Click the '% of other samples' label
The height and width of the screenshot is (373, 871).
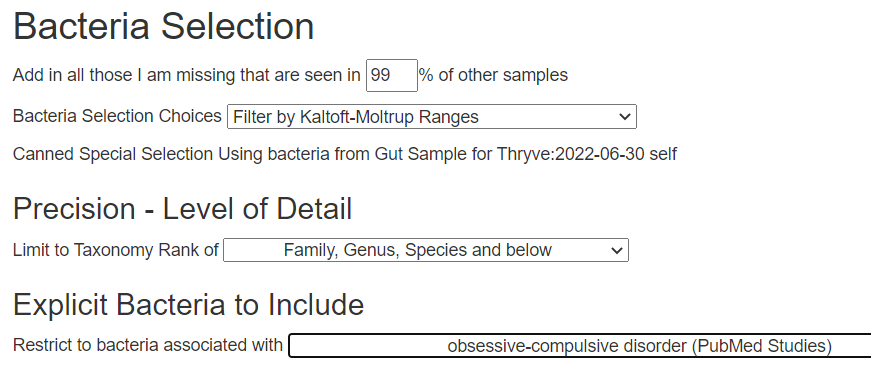494,75
